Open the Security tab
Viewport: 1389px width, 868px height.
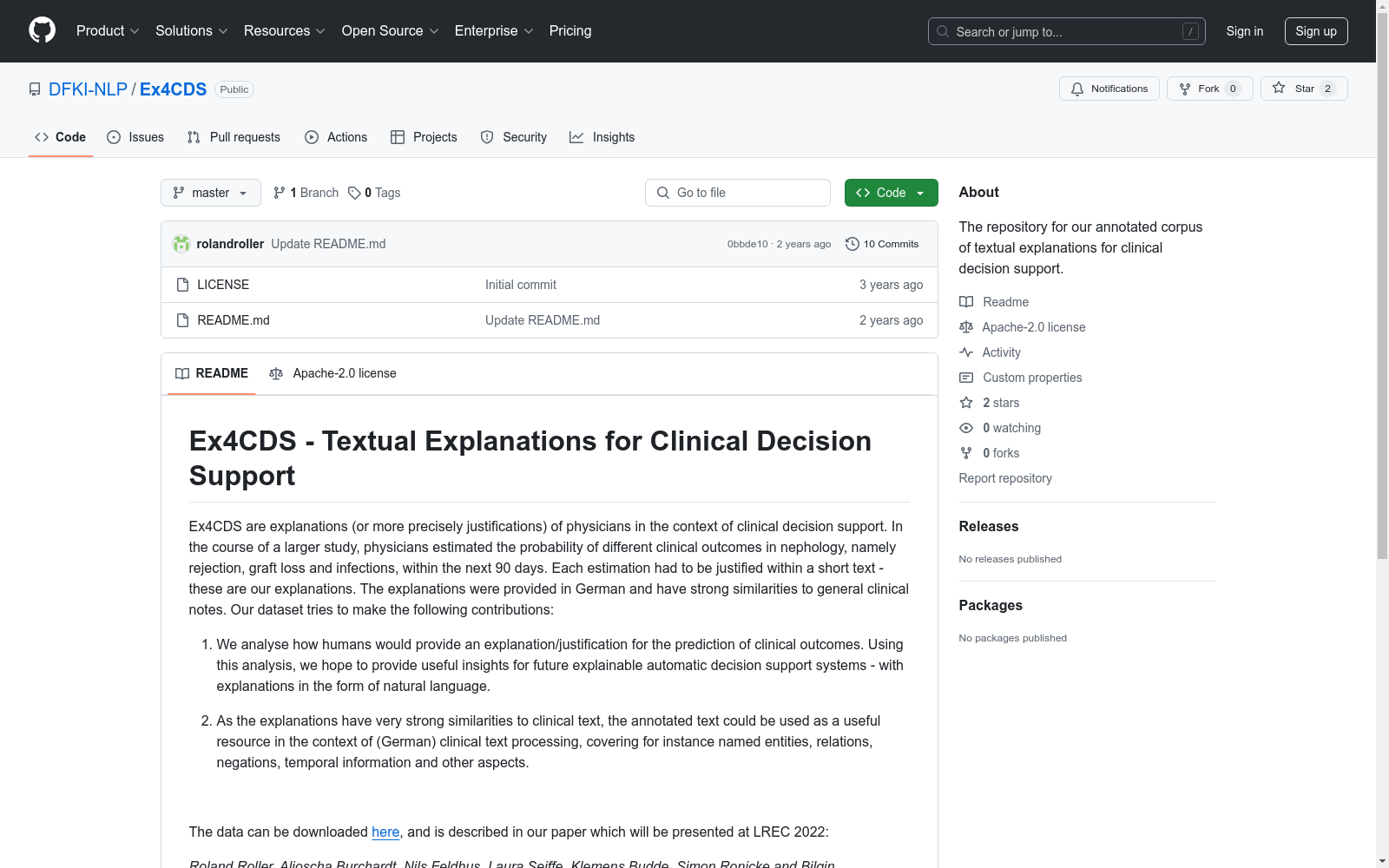point(514,137)
